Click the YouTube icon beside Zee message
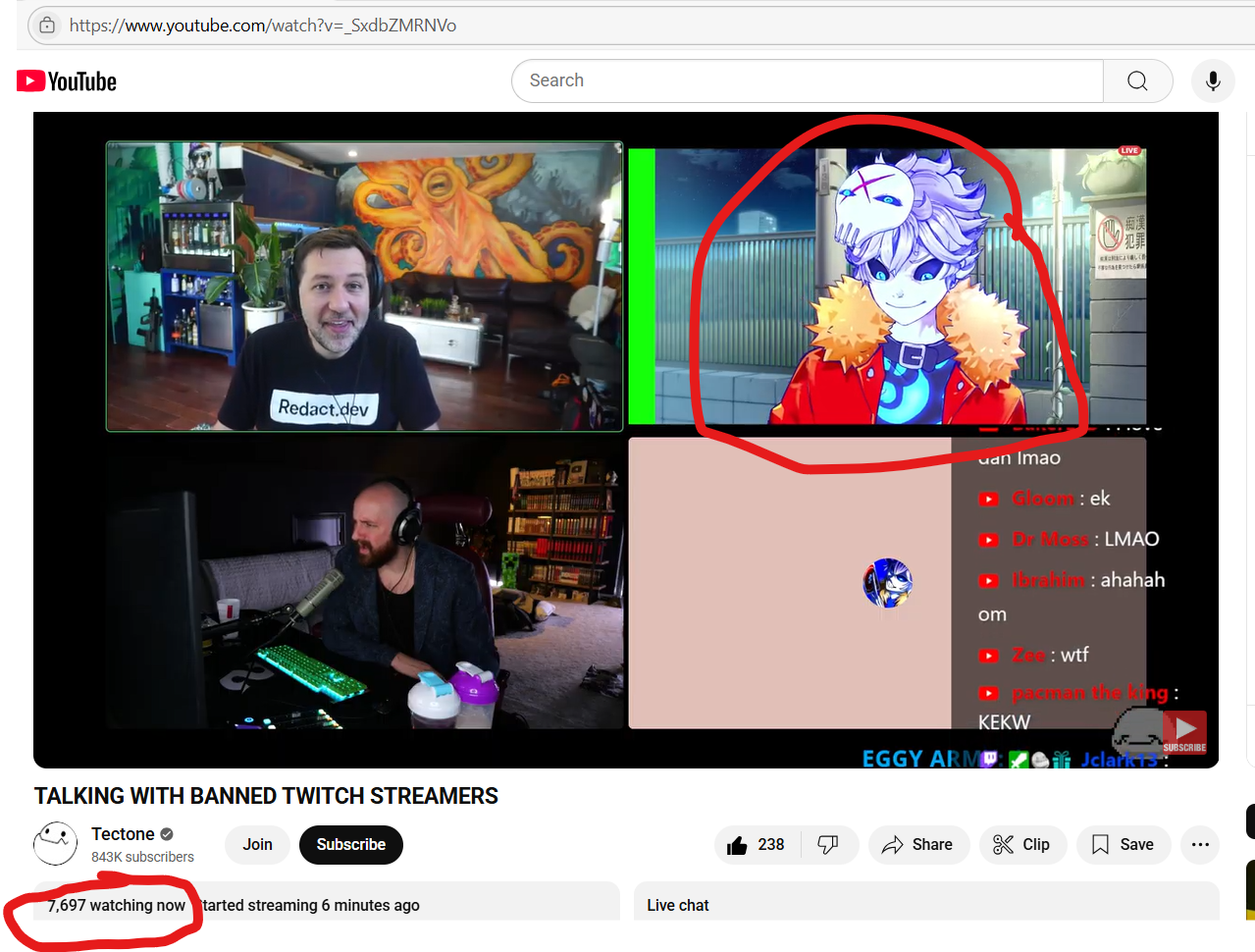This screenshot has height=952, width=1255. click(x=989, y=656)
